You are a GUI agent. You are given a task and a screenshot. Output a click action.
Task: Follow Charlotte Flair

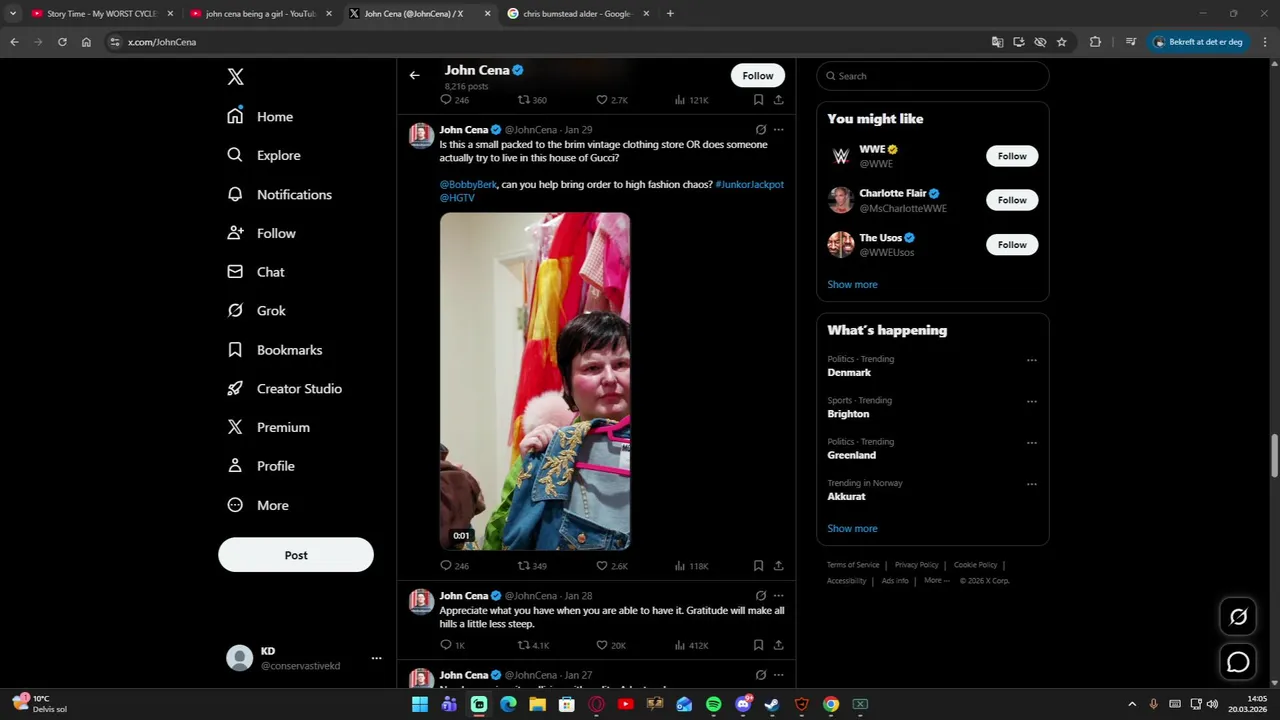[1012, 200]
